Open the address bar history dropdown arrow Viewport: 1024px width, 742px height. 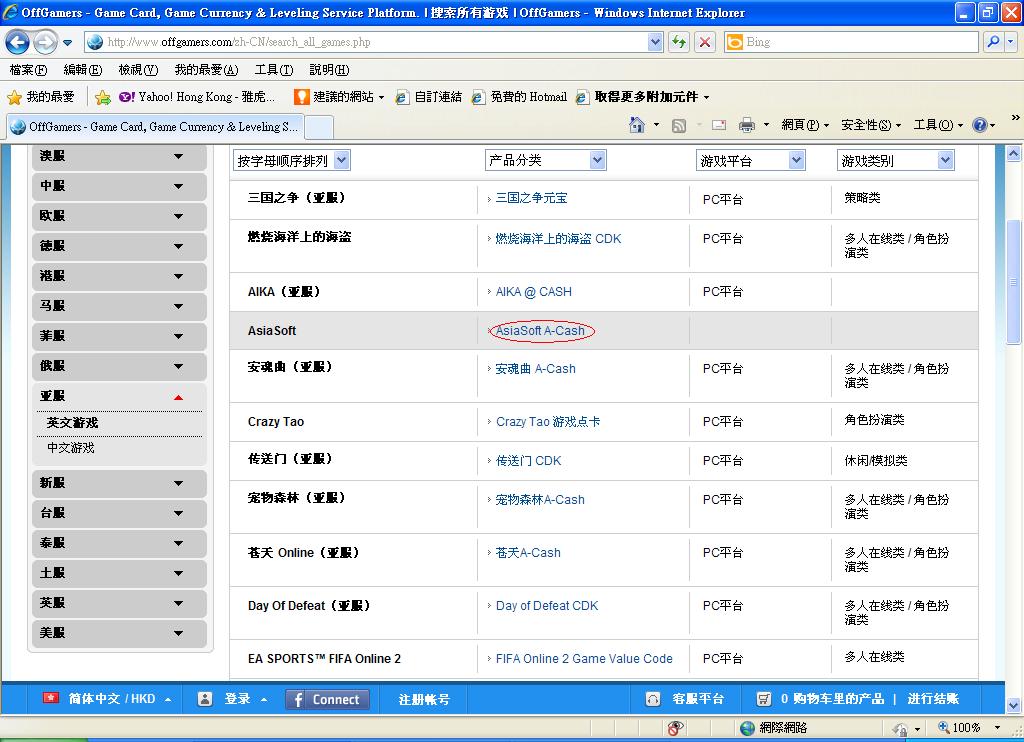[x=656, y=42]
